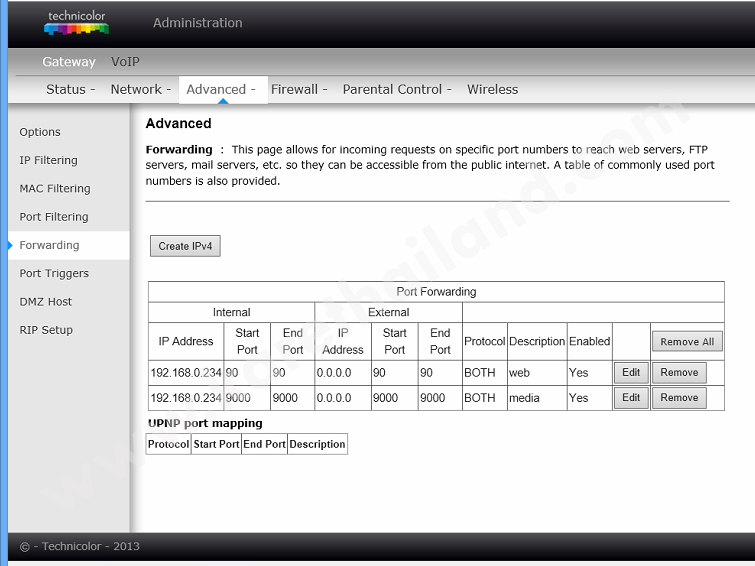Screen dimensions: 755x566
Task: Open the Advanced menu
Action: 221,89
